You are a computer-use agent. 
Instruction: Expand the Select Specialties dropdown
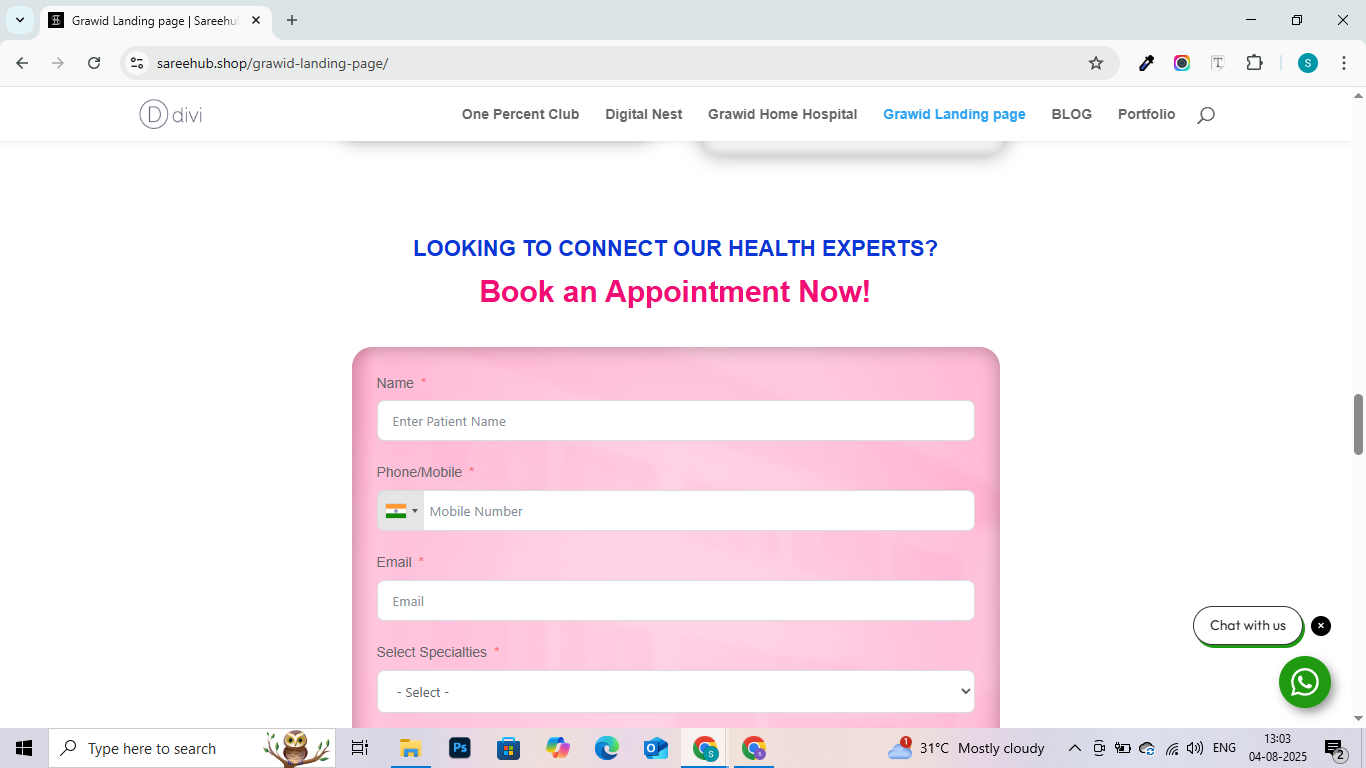(675, 692)
